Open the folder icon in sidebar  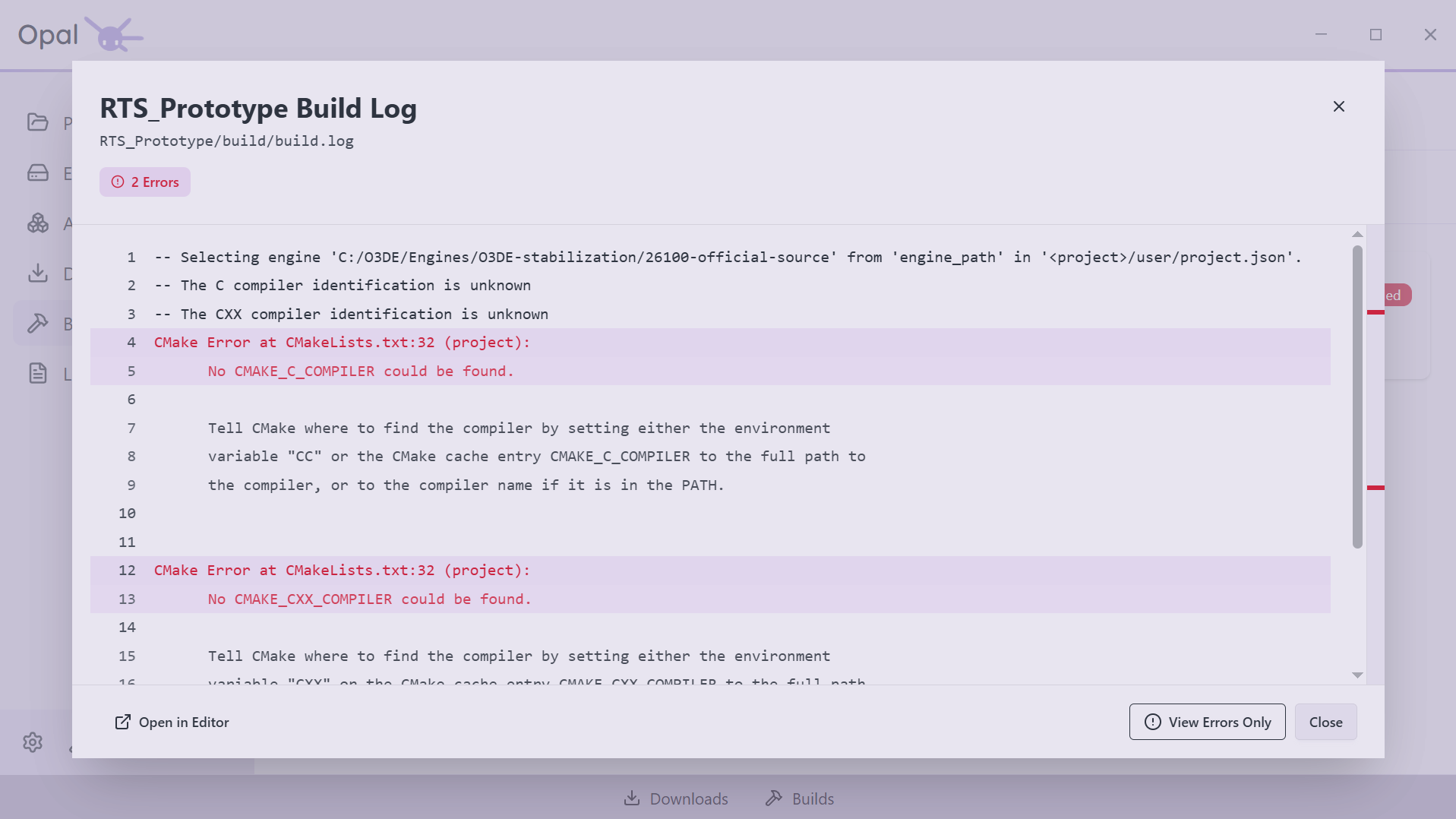tap(38, 122)
